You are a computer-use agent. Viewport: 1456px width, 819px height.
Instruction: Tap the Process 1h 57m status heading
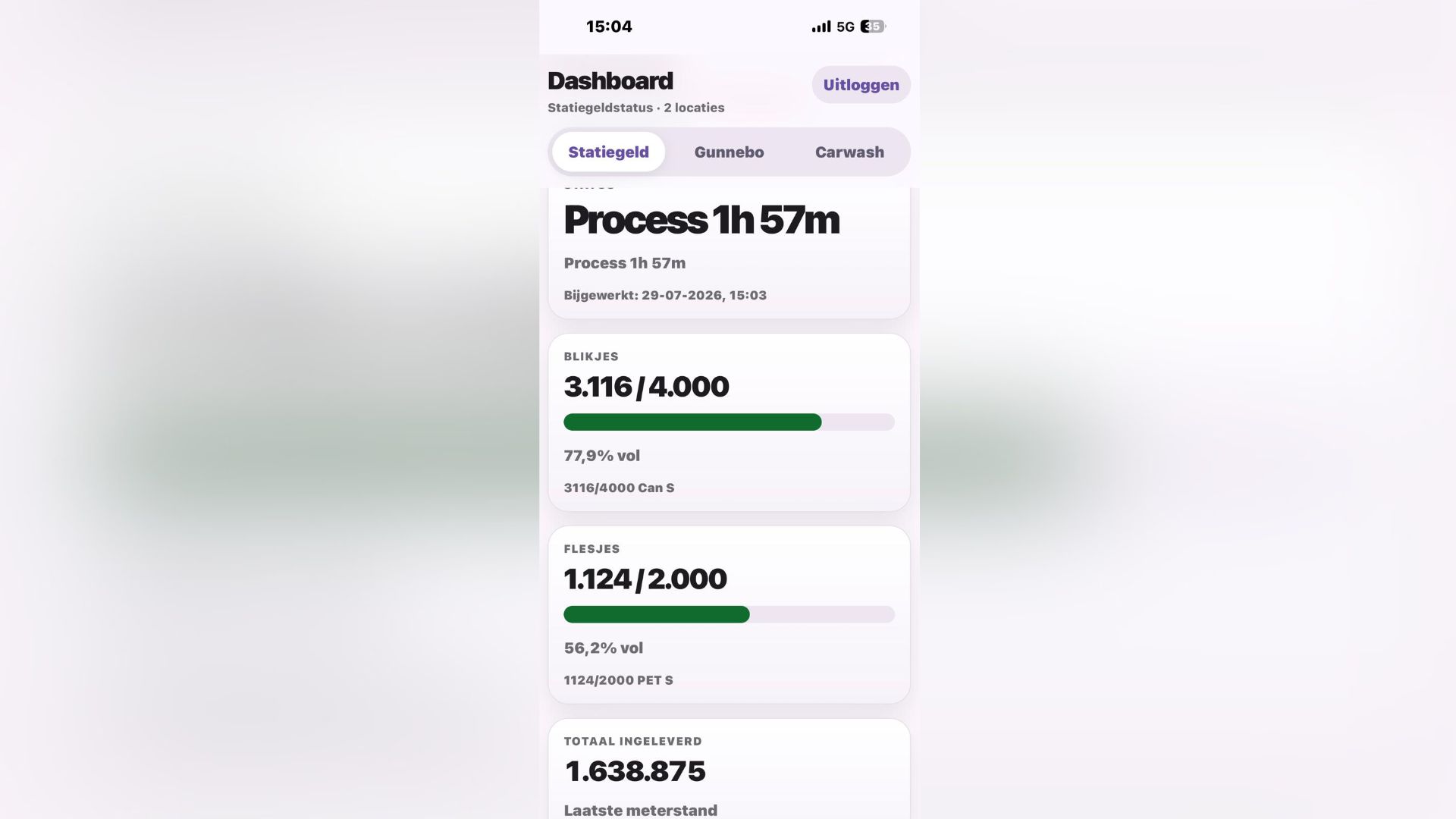(701, 220)
